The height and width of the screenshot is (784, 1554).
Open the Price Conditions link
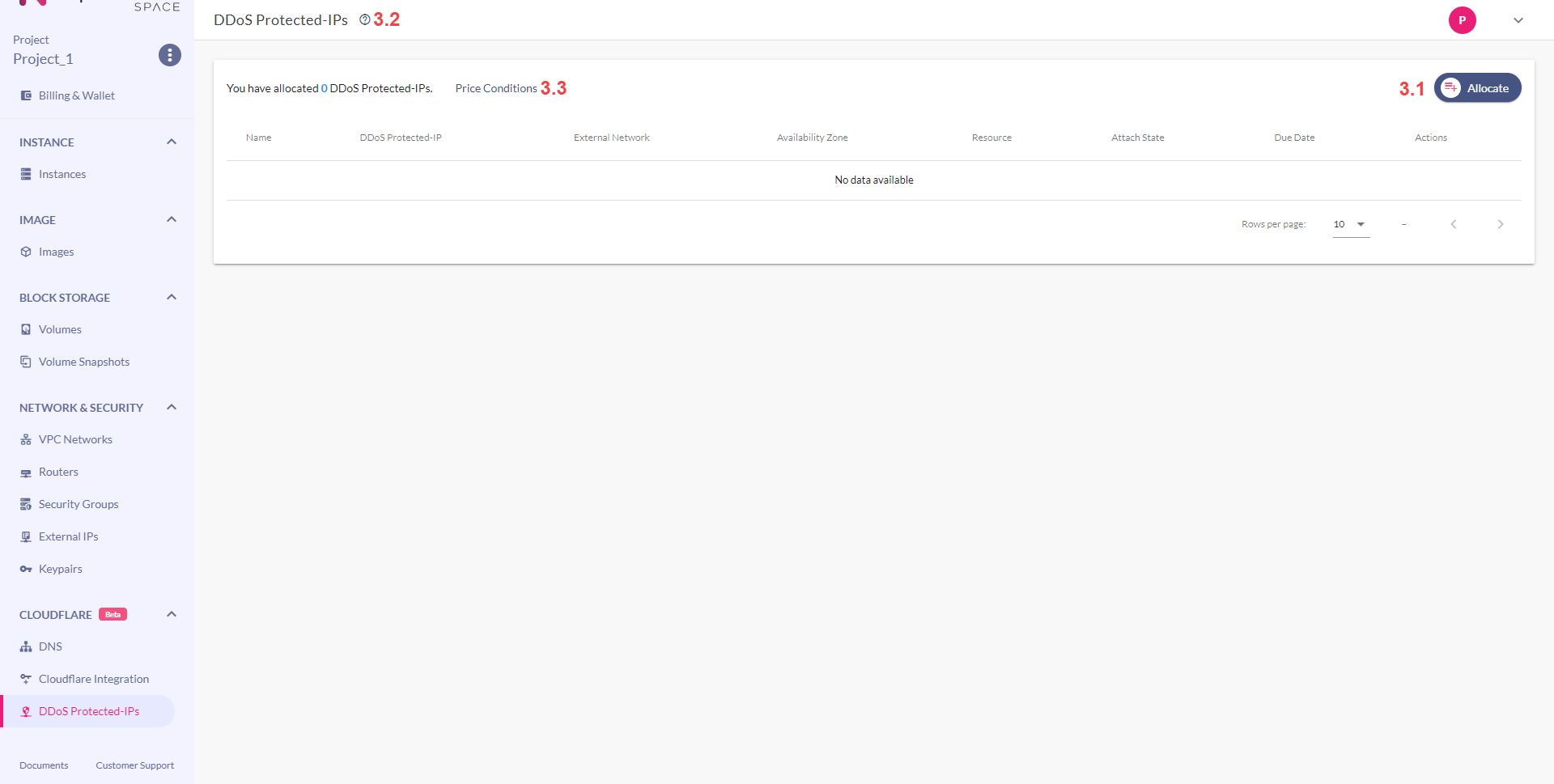point(496,88)
